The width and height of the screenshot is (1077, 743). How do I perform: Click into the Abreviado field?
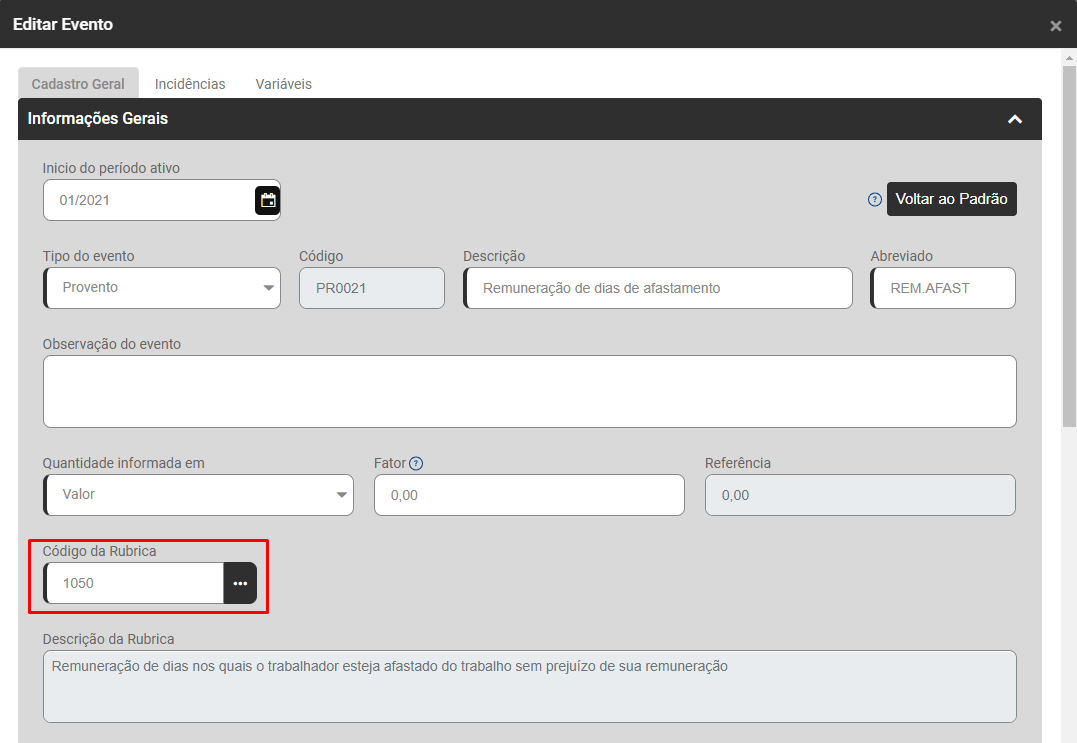point(943,288)
